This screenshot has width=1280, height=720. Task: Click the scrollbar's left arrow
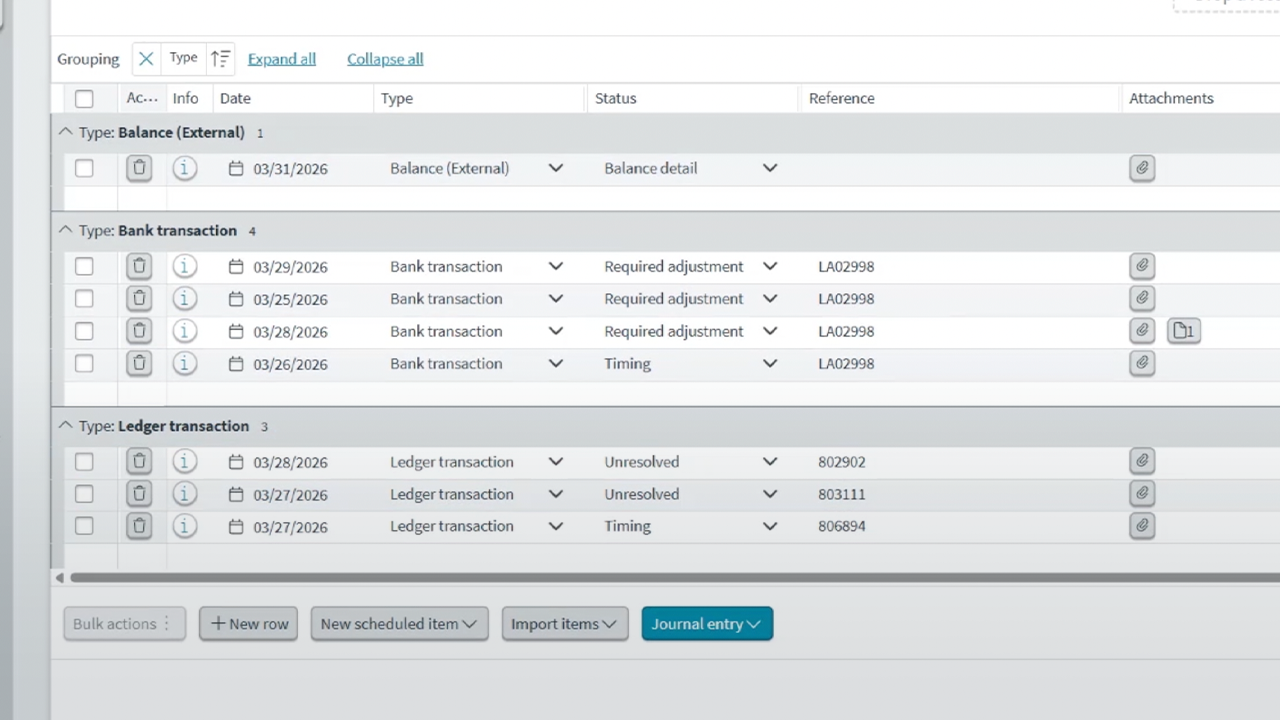point(60,577)
